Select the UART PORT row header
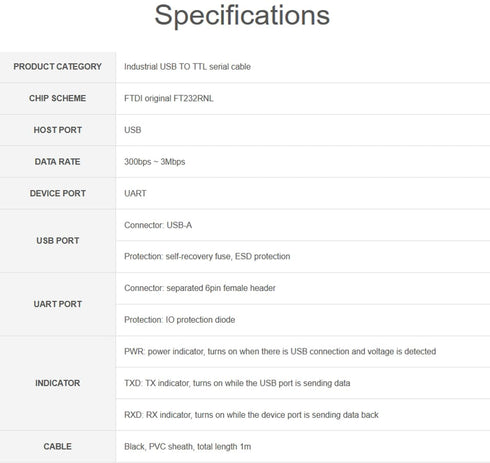The height and width of the screenshot is (463, 490). click(58, 304)
